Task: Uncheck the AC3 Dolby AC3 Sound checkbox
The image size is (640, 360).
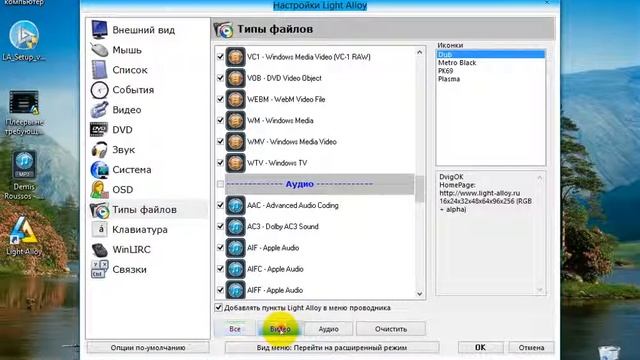Action: pyautogui.click(x=220, y=227)
